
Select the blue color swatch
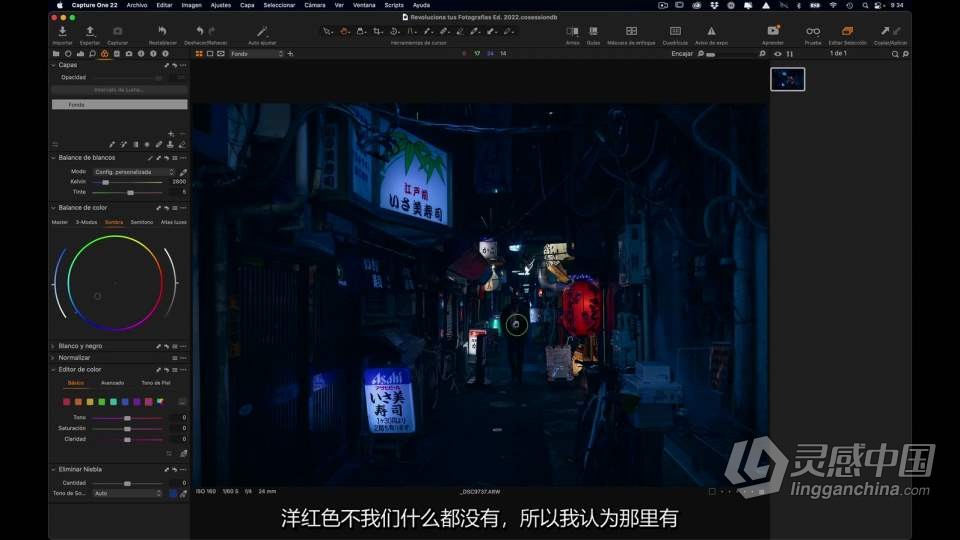125,402
